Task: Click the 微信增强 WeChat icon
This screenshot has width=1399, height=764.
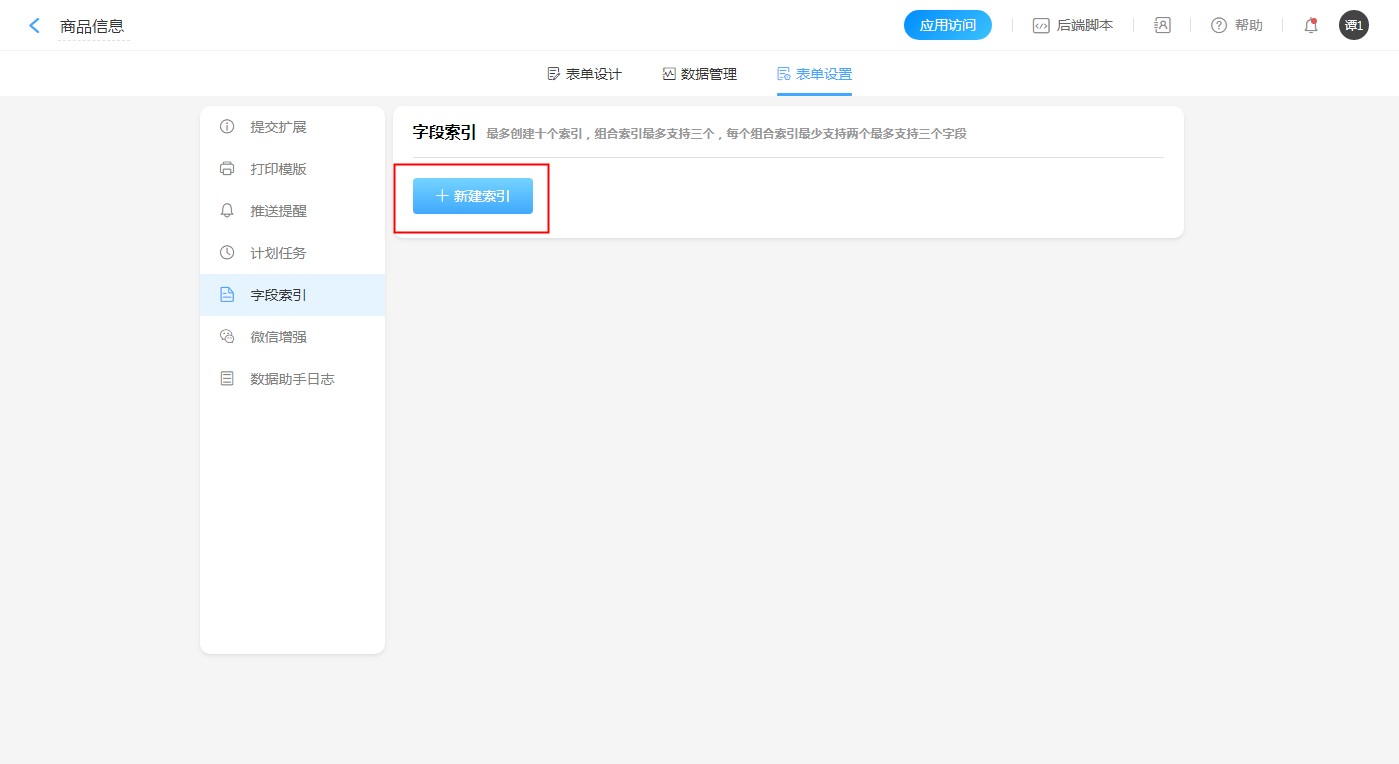Action: (x=227, y=337)
